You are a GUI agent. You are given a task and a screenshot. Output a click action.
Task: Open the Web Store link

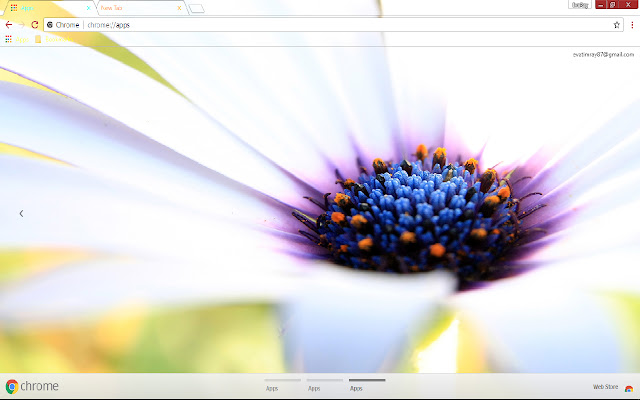pyautogui.click(x=613, y=387)
